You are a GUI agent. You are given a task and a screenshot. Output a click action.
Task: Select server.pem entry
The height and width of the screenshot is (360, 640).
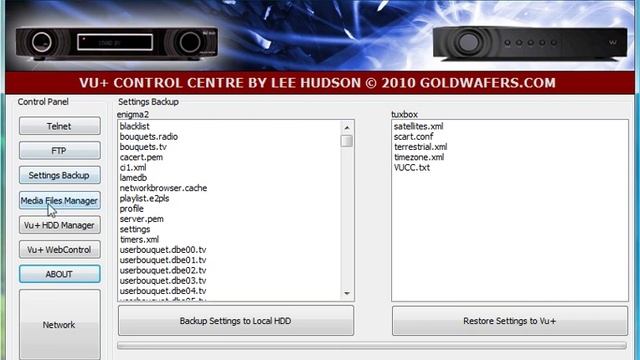[x=142, y=219]
